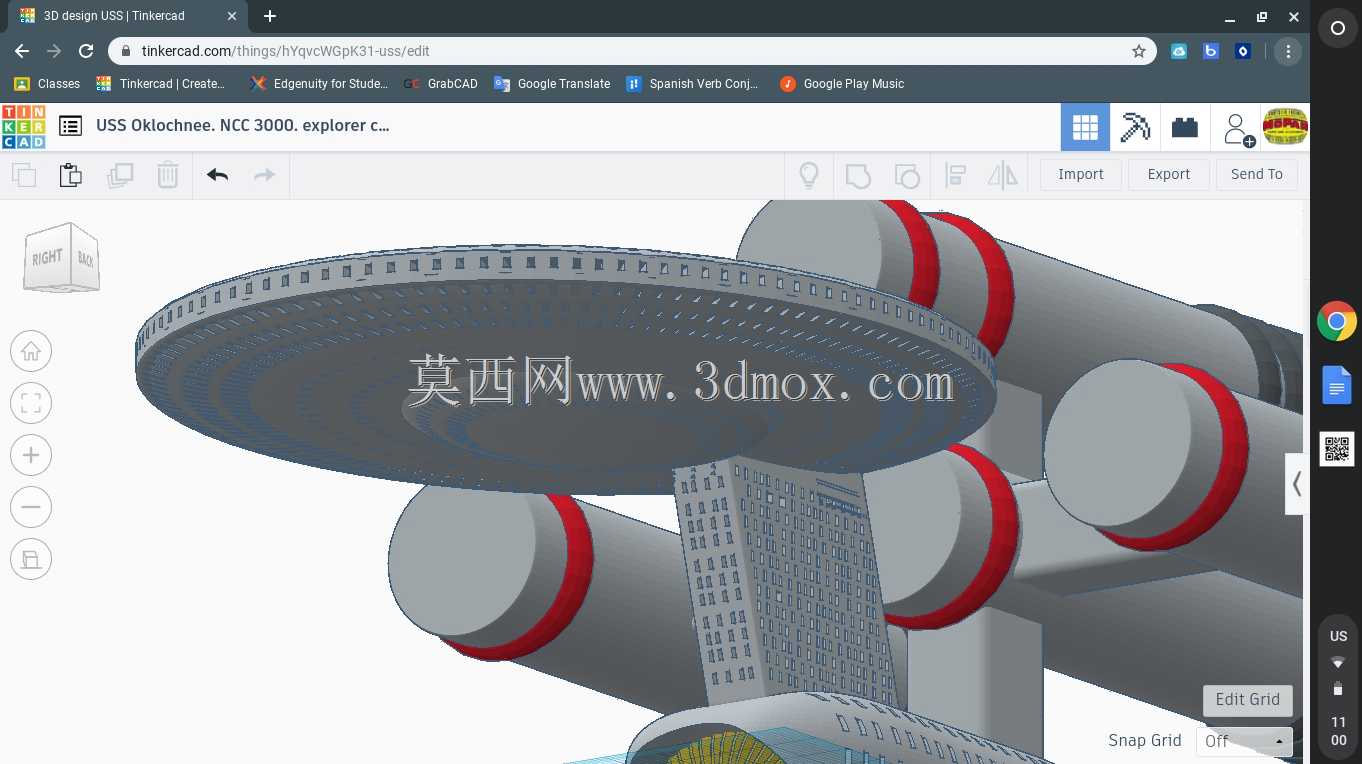Image resolution: width=1362 pixels, height=764 pixels.
Task: Click the Export button
Action: [1169, 174]
